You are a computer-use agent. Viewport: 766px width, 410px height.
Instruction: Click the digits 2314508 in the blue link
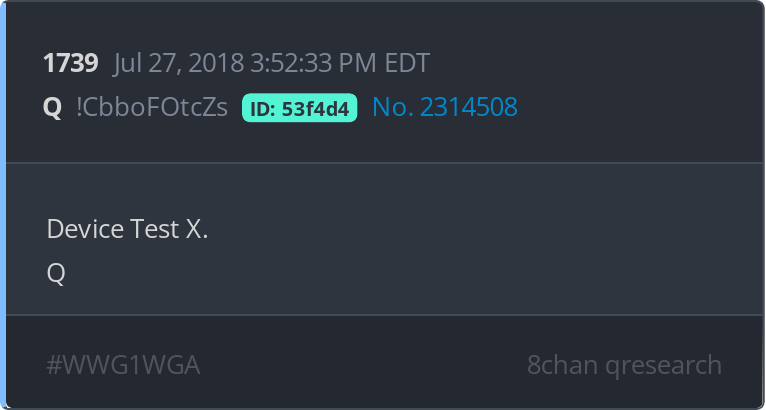tap(468, 107)
